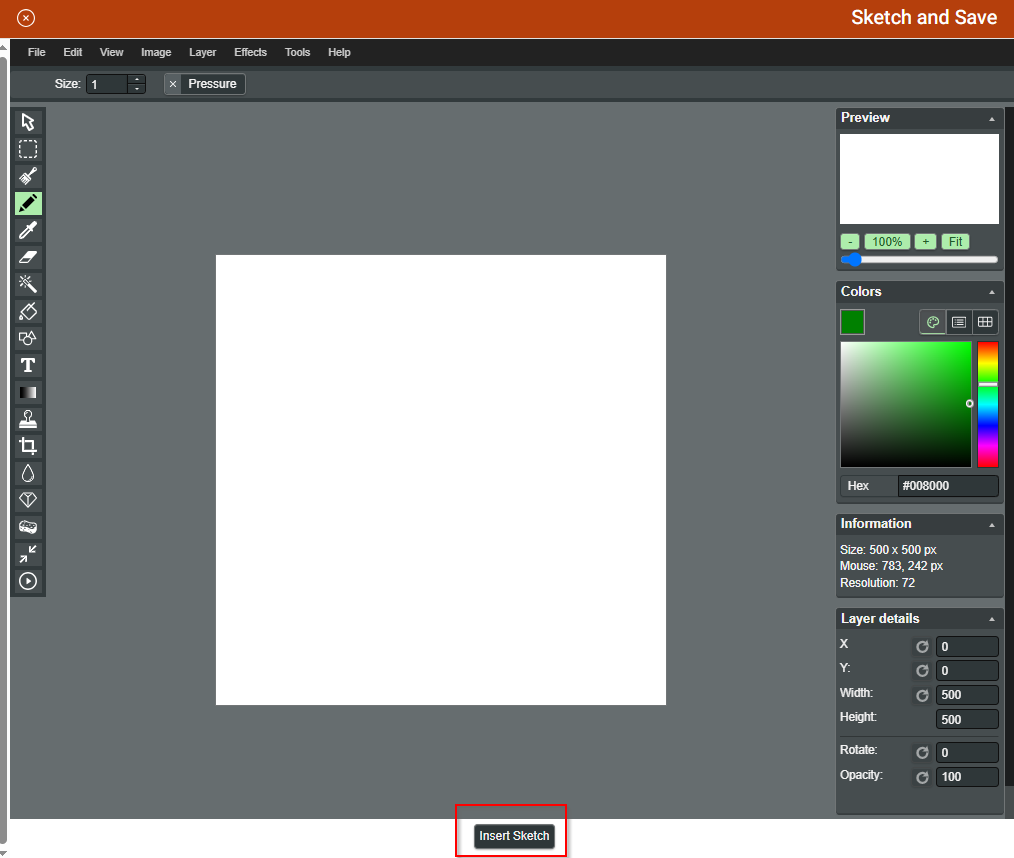Switch colors panel to swatches grid view
Image resolution: width=1014 pixels, height=858 pixels.
tap(985, 322)
